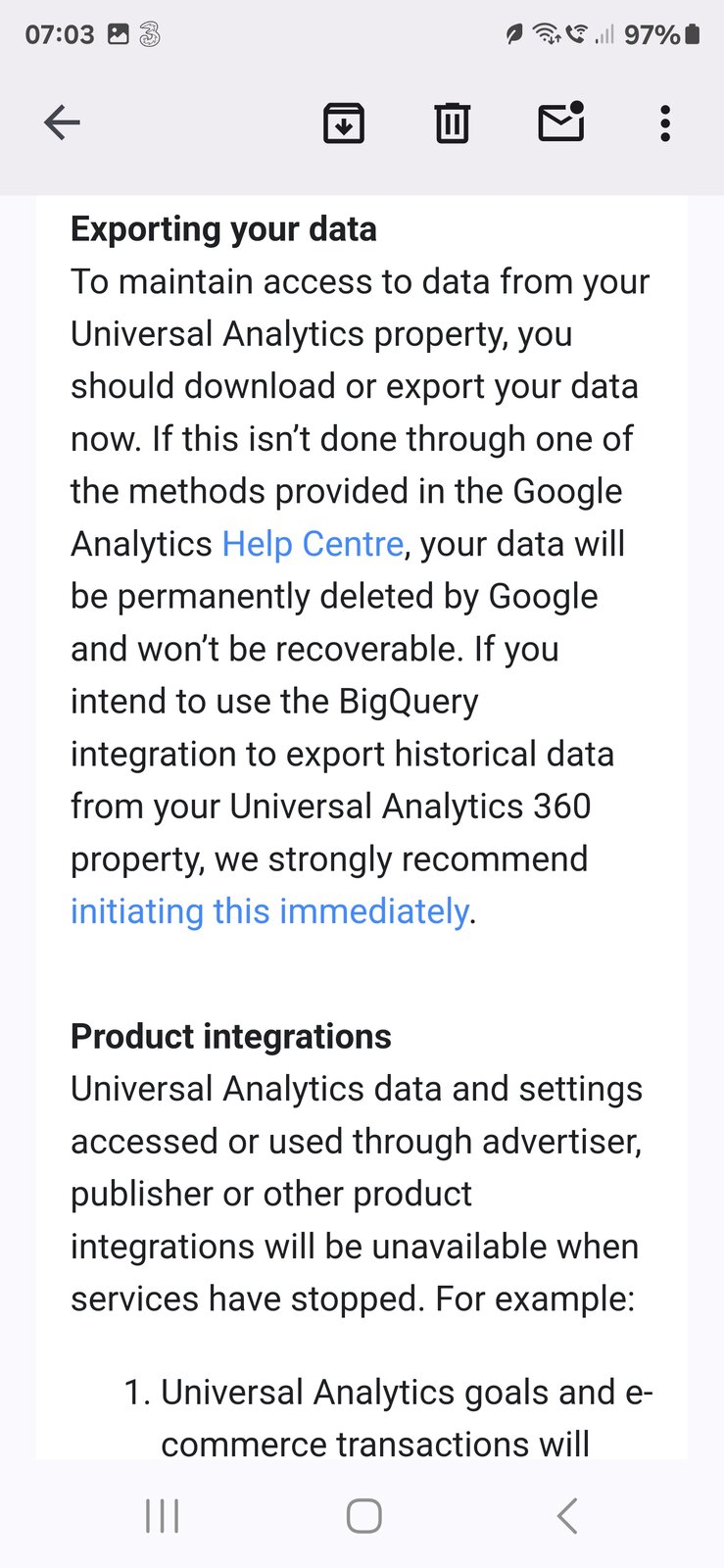Tap the Wi-Fi calling status icon

(x=577, y=34)
